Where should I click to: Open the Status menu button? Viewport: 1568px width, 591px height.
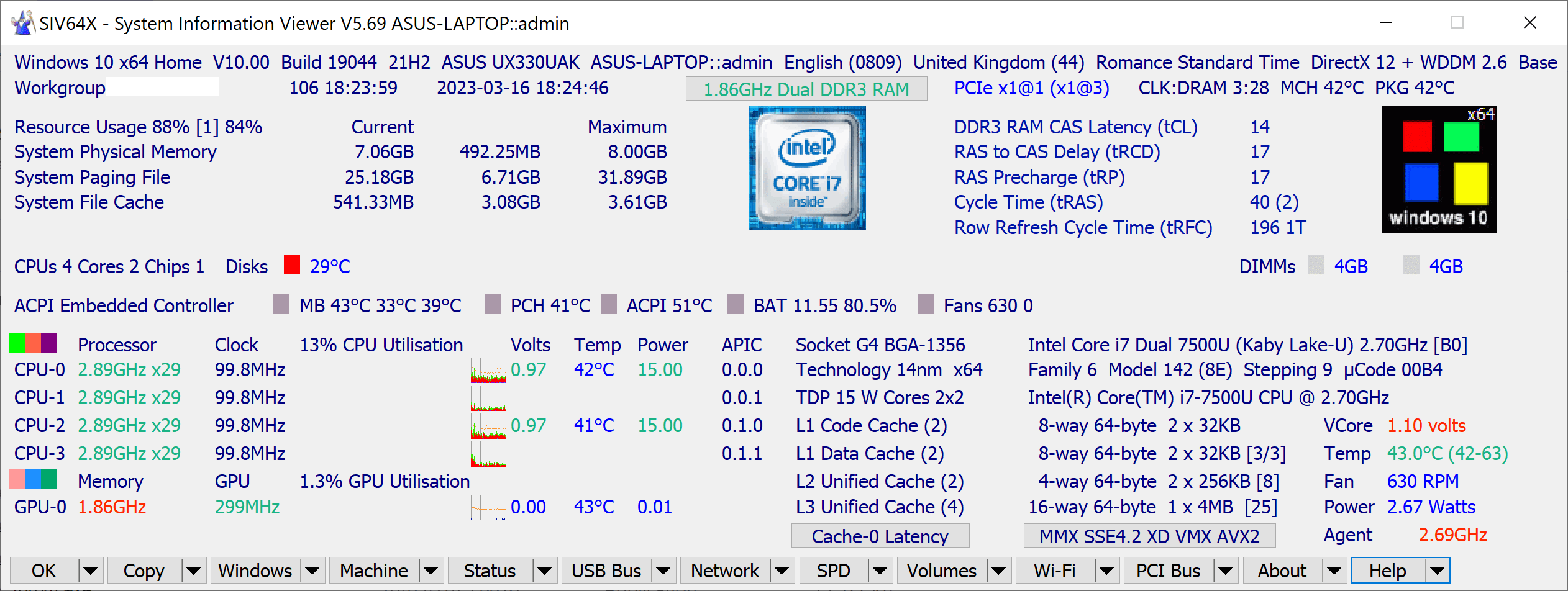point(490,571)
